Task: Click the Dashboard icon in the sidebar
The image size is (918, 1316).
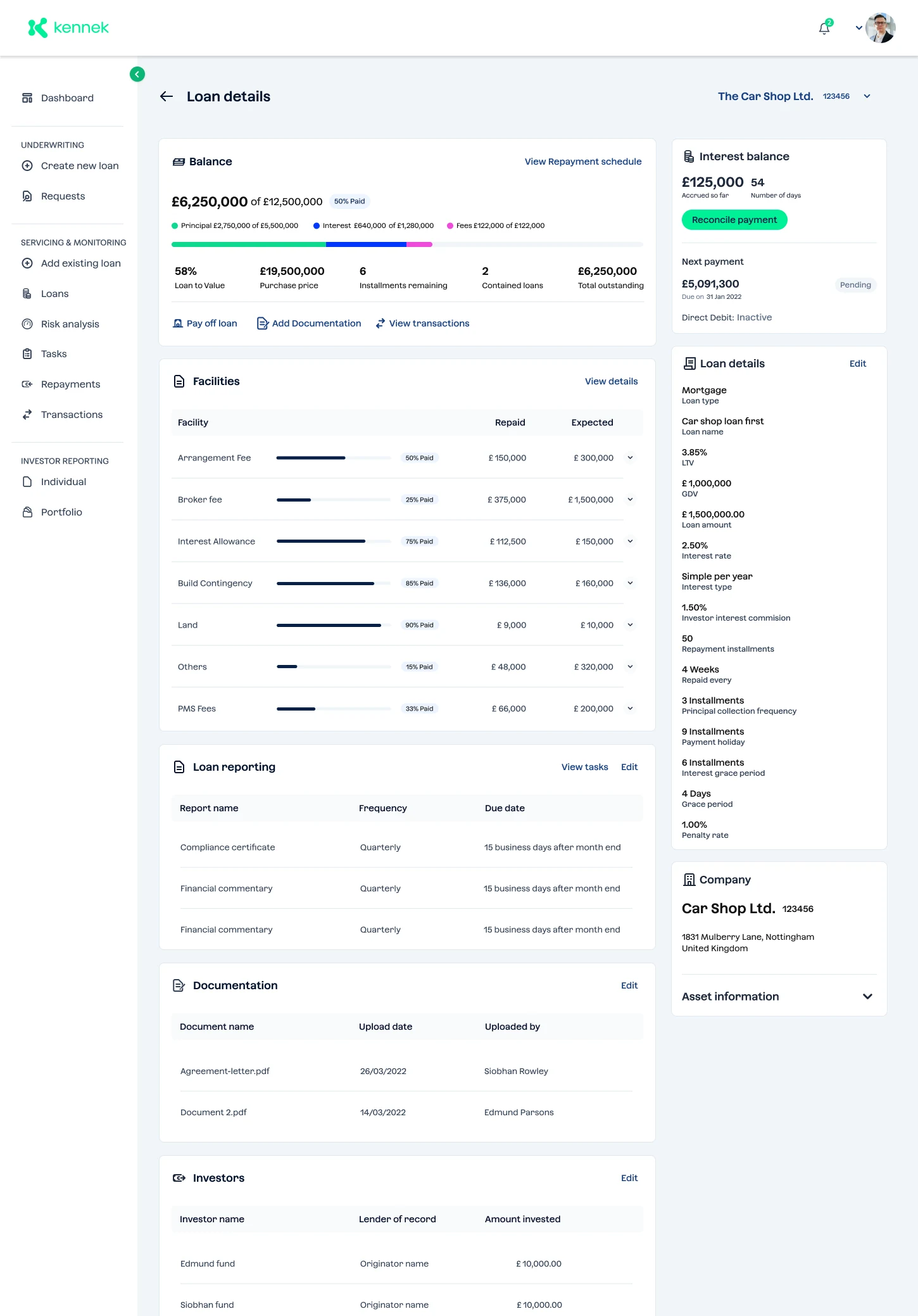Action: pyautogui.click(x=27, y=98)
